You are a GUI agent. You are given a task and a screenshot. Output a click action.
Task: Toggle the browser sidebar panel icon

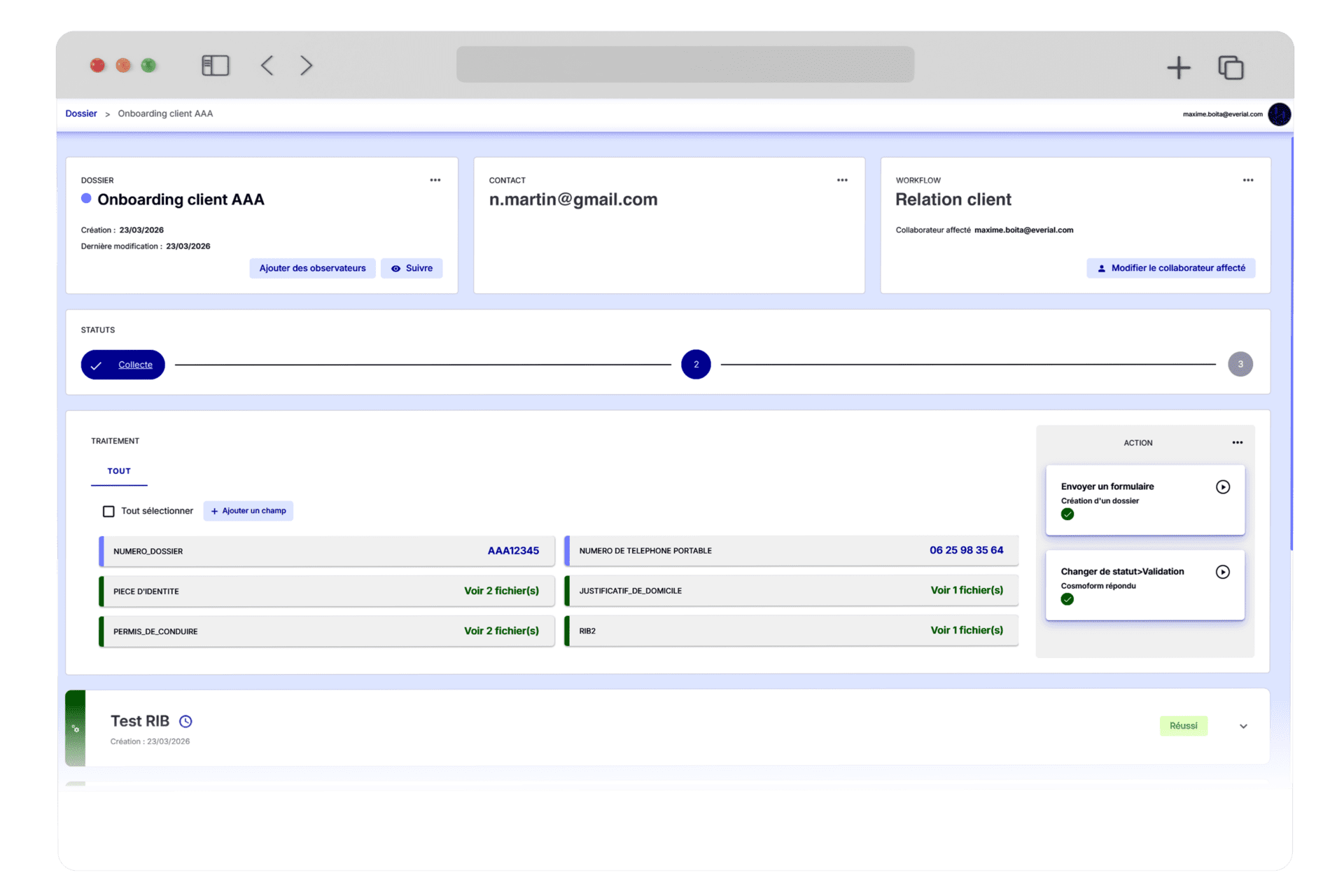click(215, 66)
